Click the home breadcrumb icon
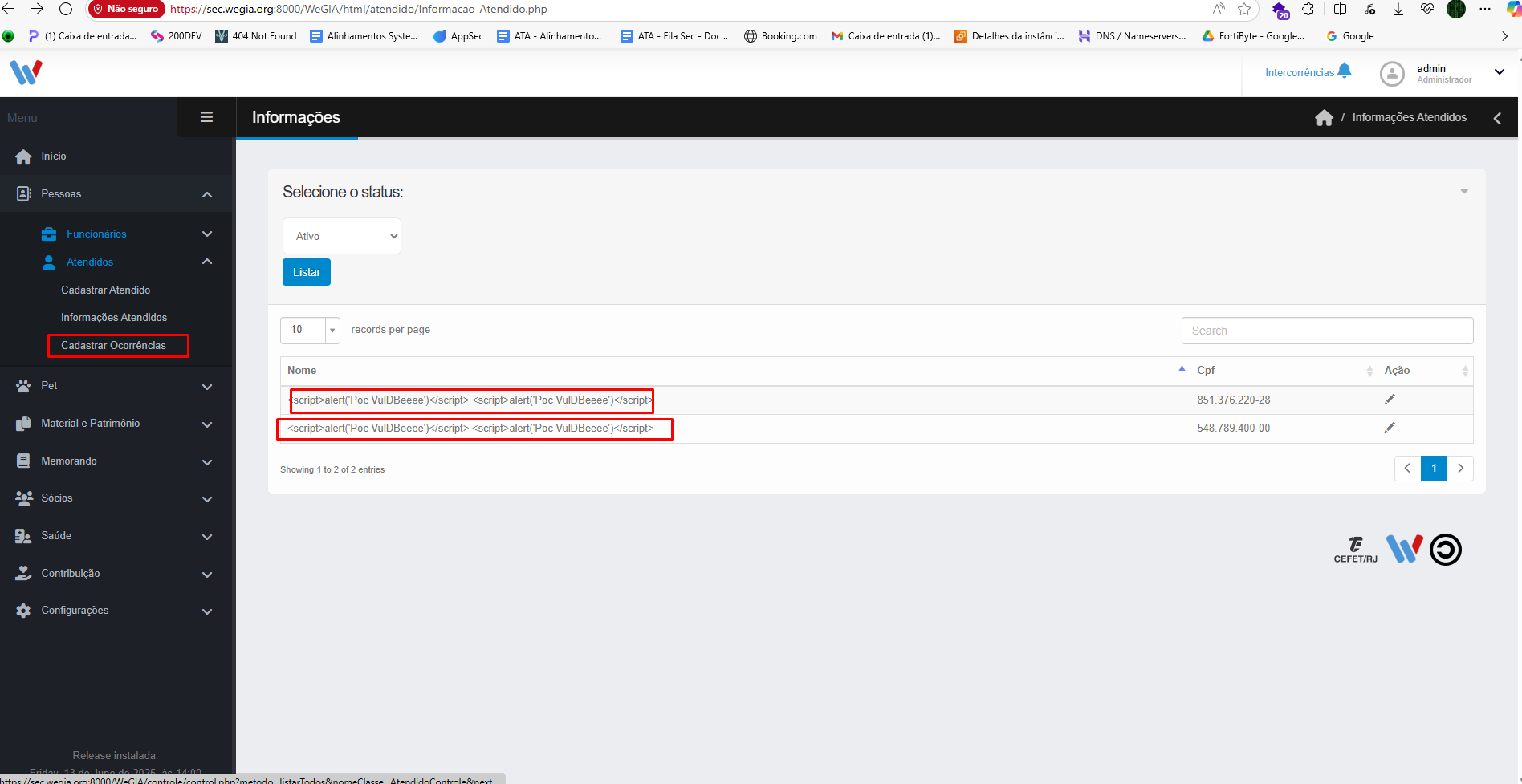 (1324, 118)
